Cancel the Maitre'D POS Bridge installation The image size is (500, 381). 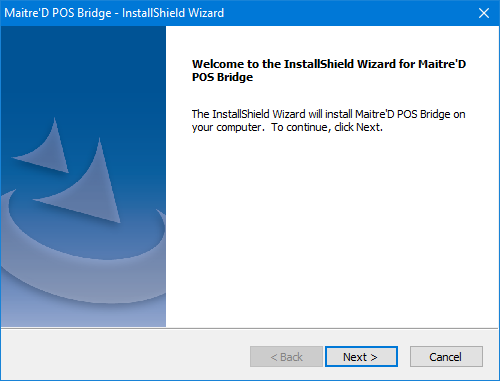coord(446,357)
